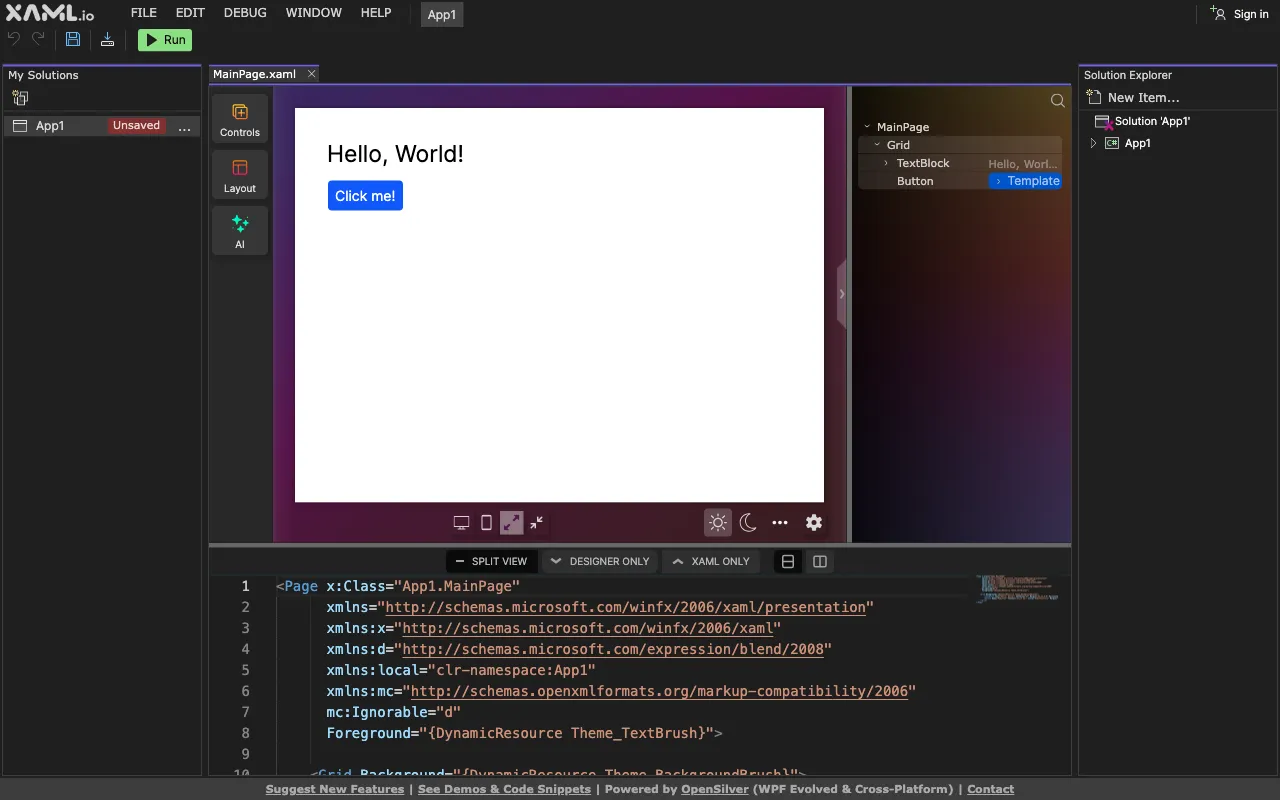Close the MainPage.xaml tab
This screenshot has height=800, width=1280.
(311, 74)
